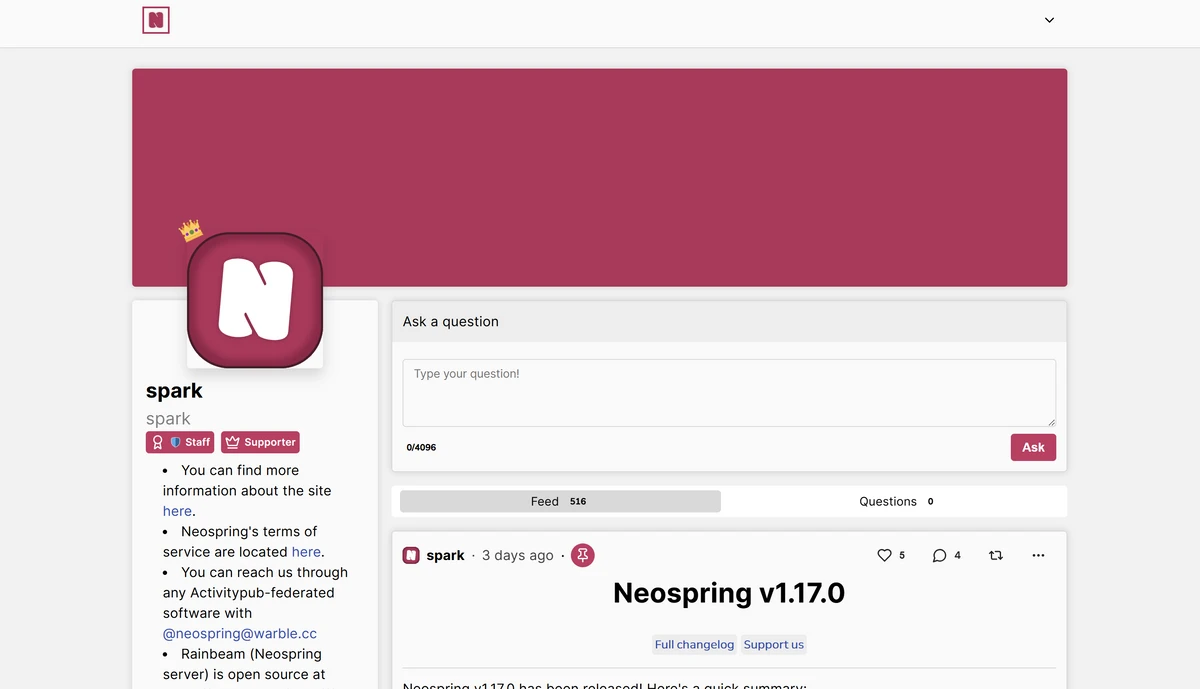The image size is (1200, 689).
Task: Open the Support us link
Action: coord(774,645)
